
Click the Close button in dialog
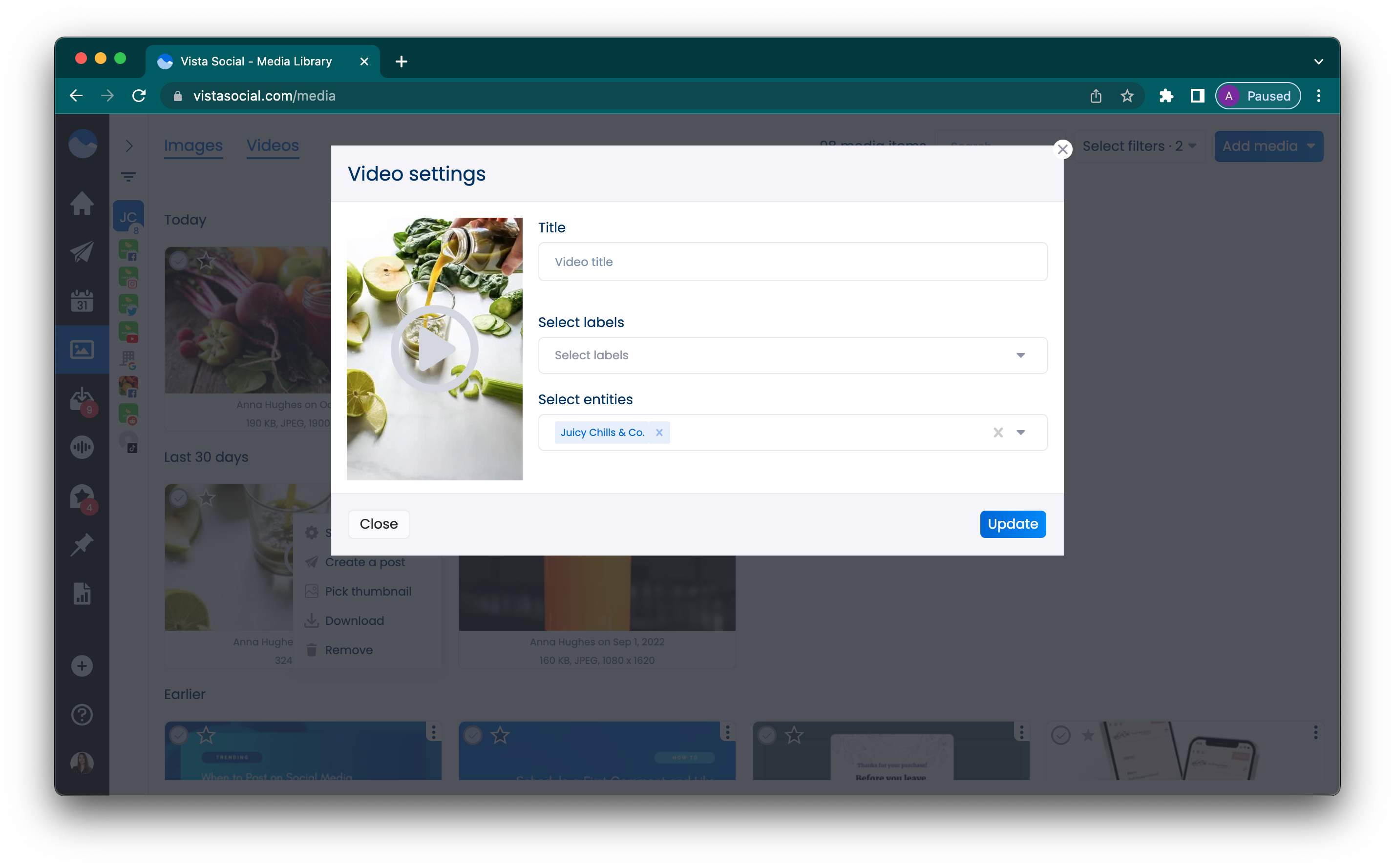click(379, 524)
